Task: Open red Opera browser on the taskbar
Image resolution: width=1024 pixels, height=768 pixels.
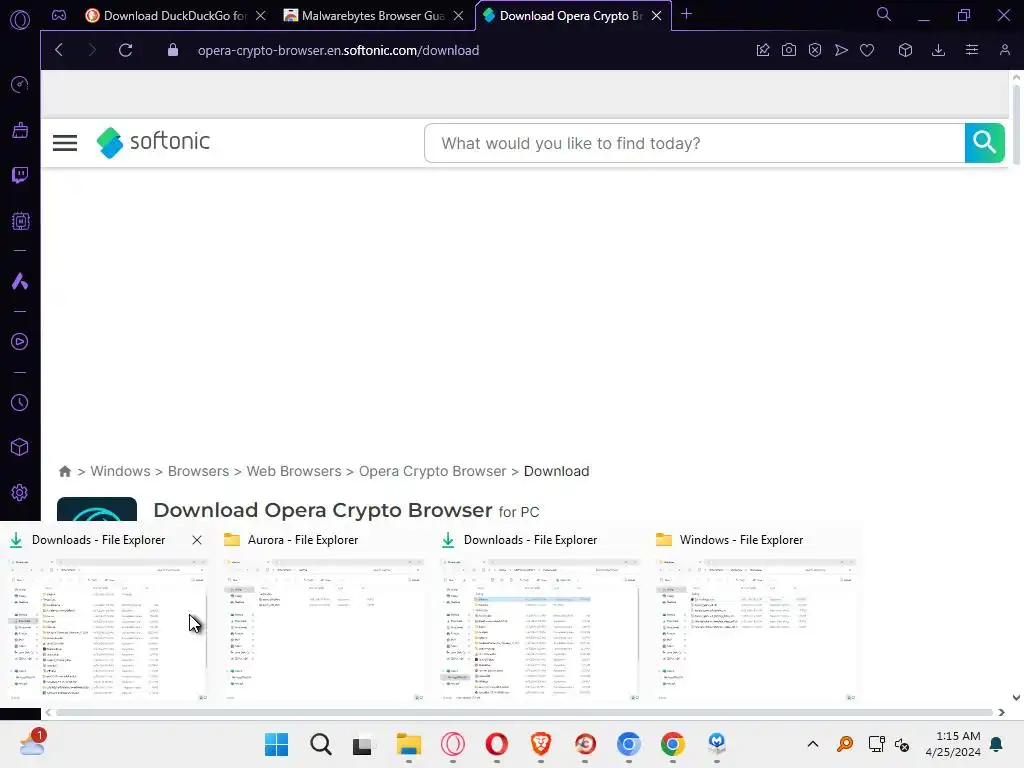Action: (497, 744)
